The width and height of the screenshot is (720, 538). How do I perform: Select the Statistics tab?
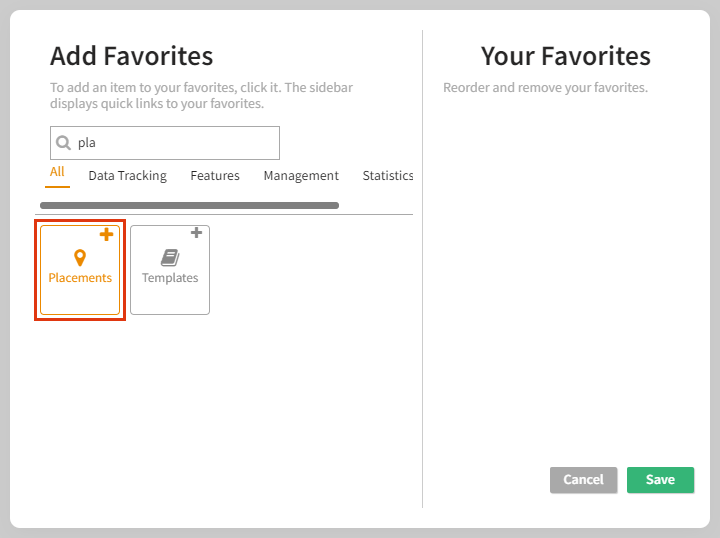point(387,176)
